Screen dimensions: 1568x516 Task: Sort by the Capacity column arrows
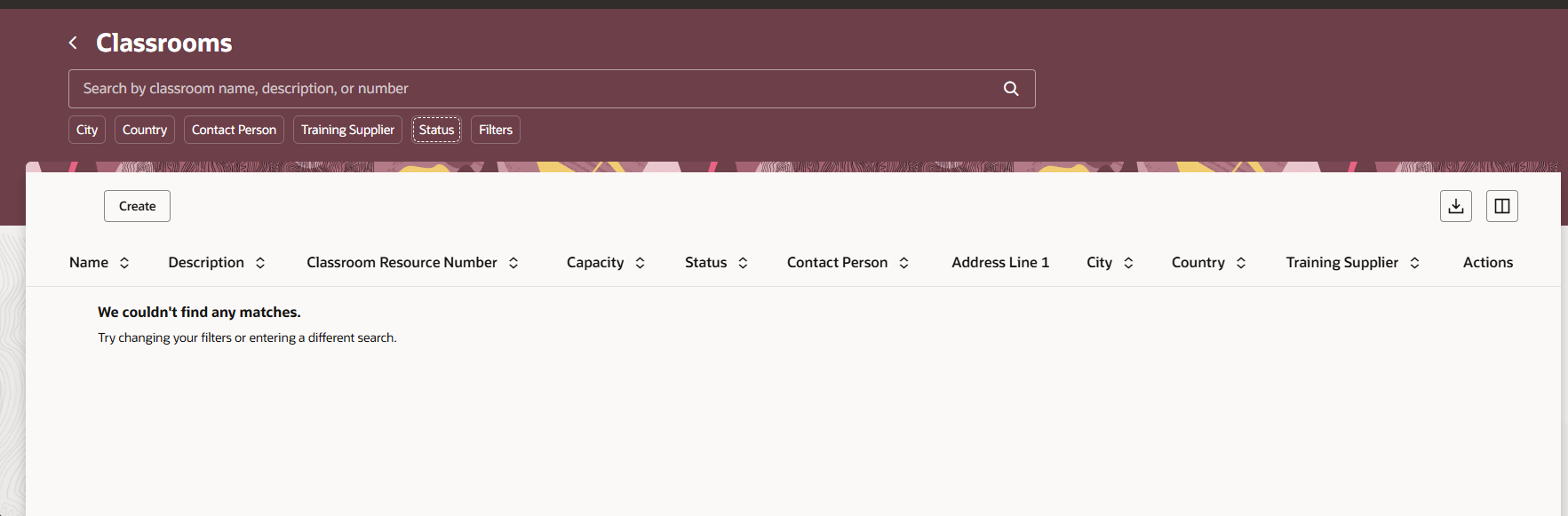click(640, 263)
